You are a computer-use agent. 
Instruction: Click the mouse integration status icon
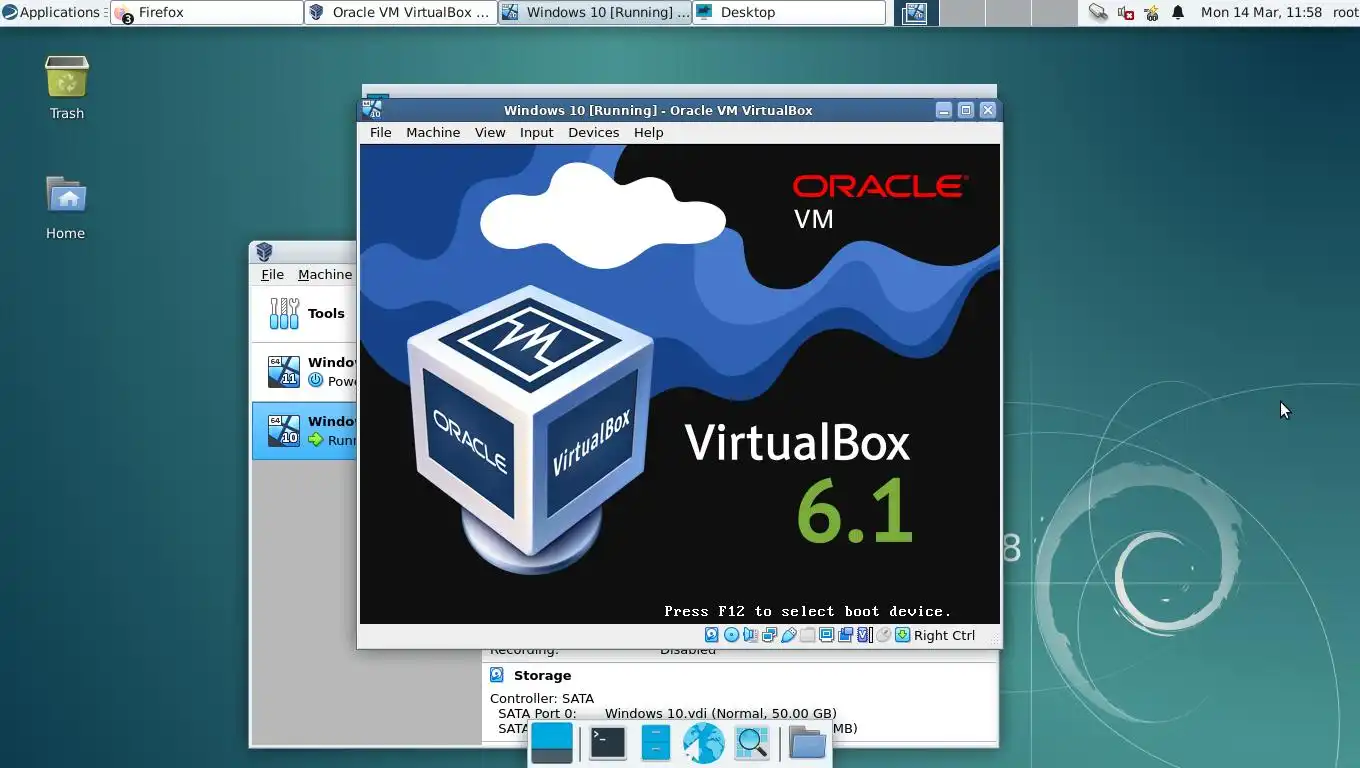[883, 635]
